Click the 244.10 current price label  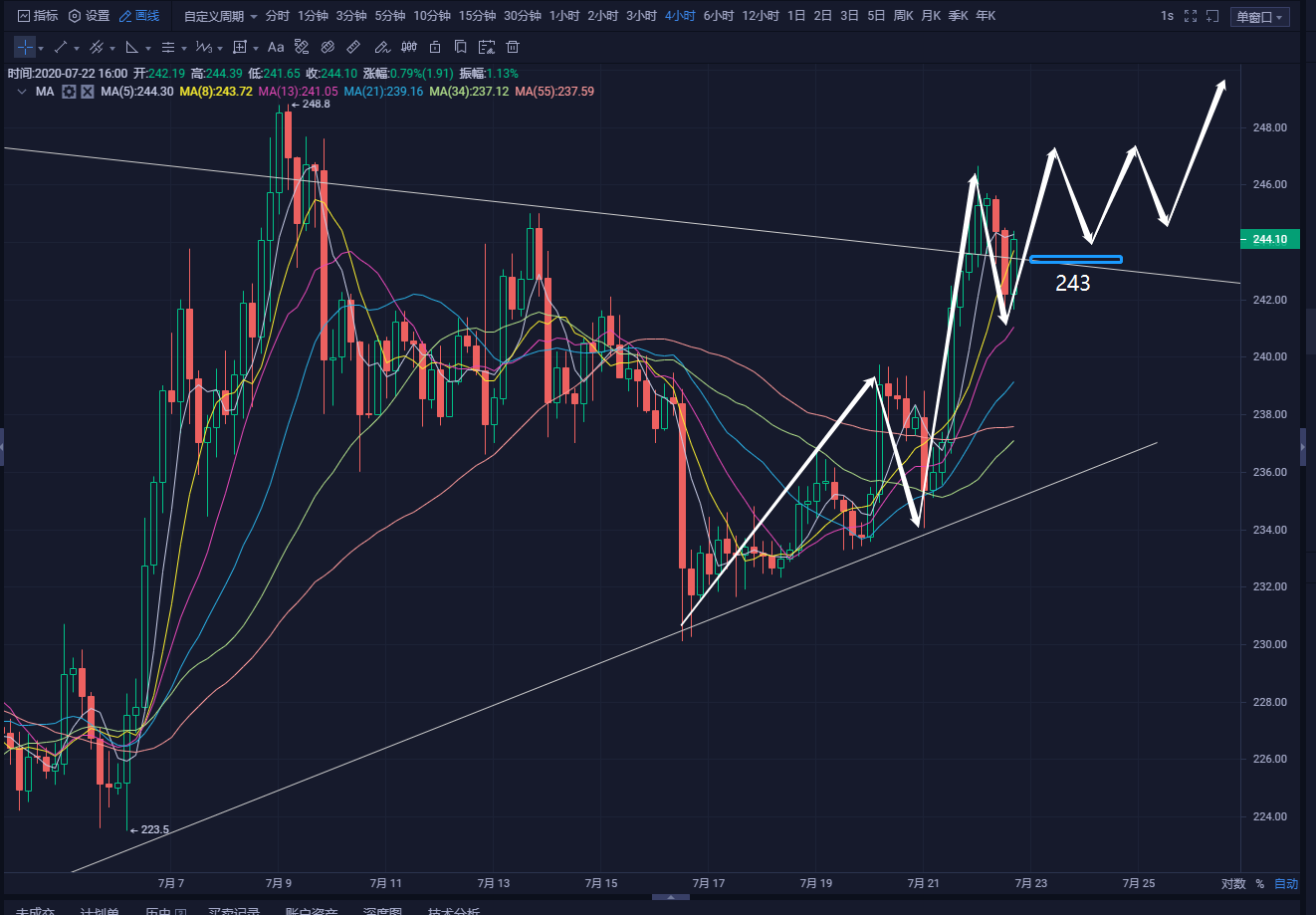pyautogui.click(x=1269, y=239)
